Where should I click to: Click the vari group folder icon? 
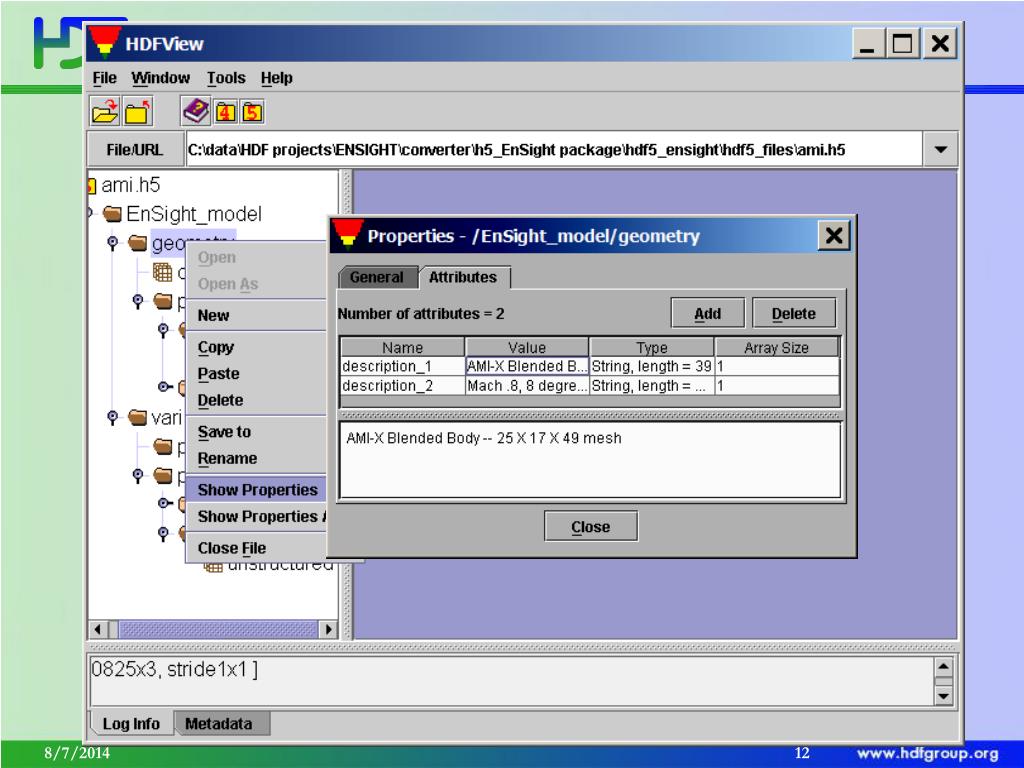[137, 417]
